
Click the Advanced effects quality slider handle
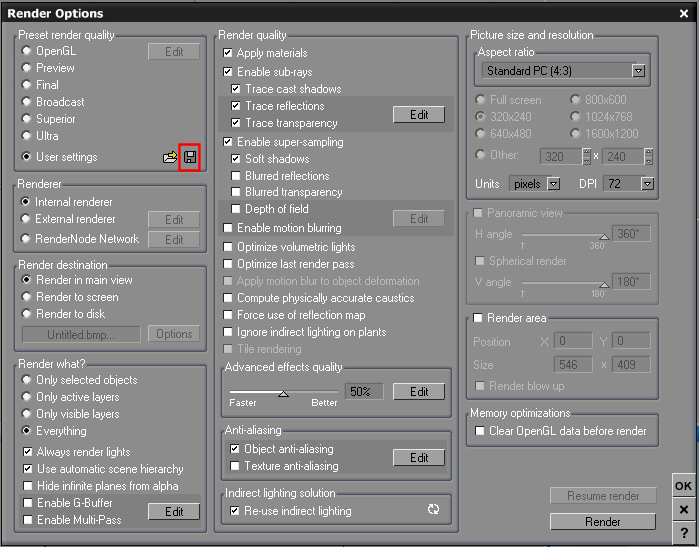point(283,394)
